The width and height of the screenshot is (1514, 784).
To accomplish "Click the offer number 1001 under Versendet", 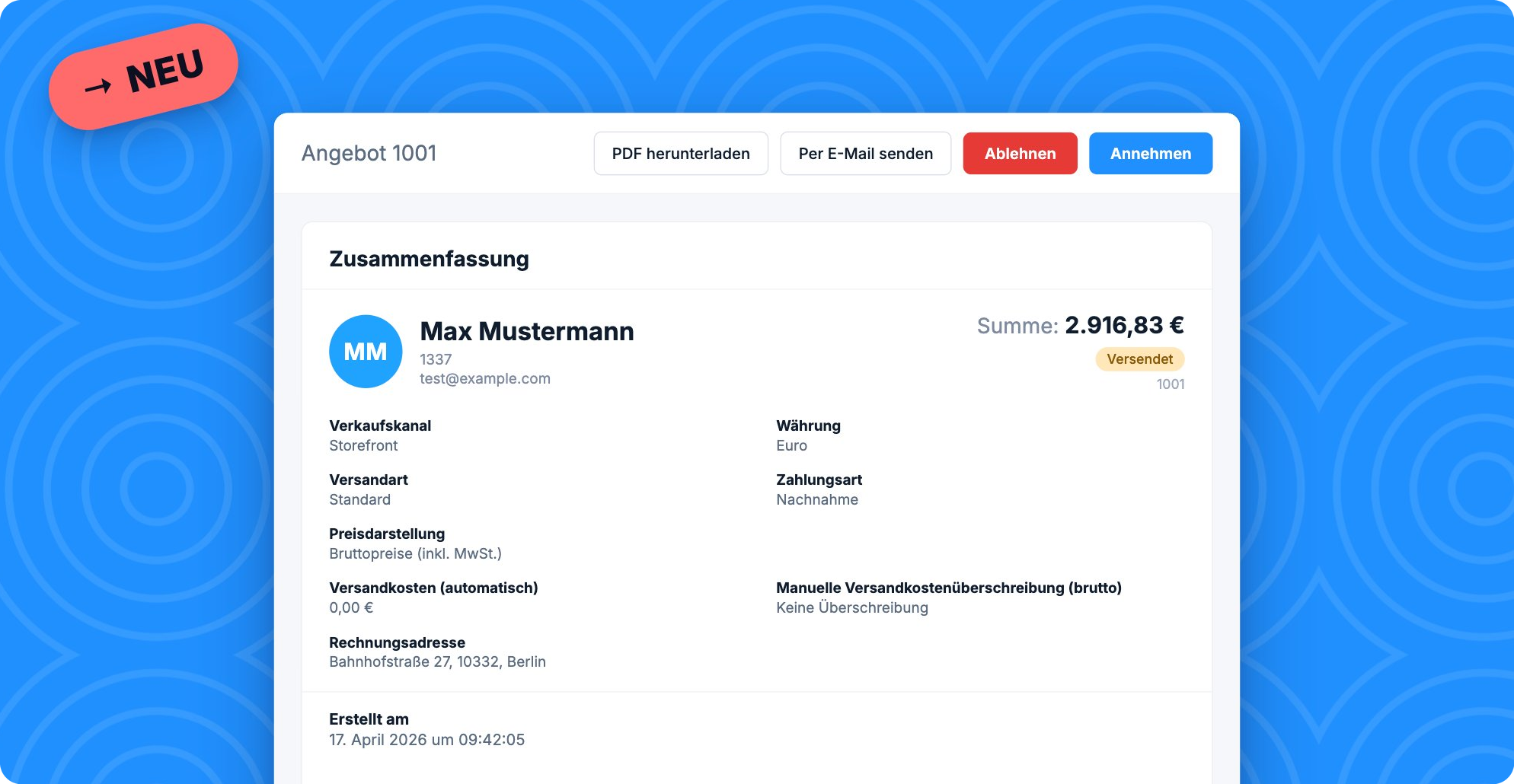I will [1171, 384].
